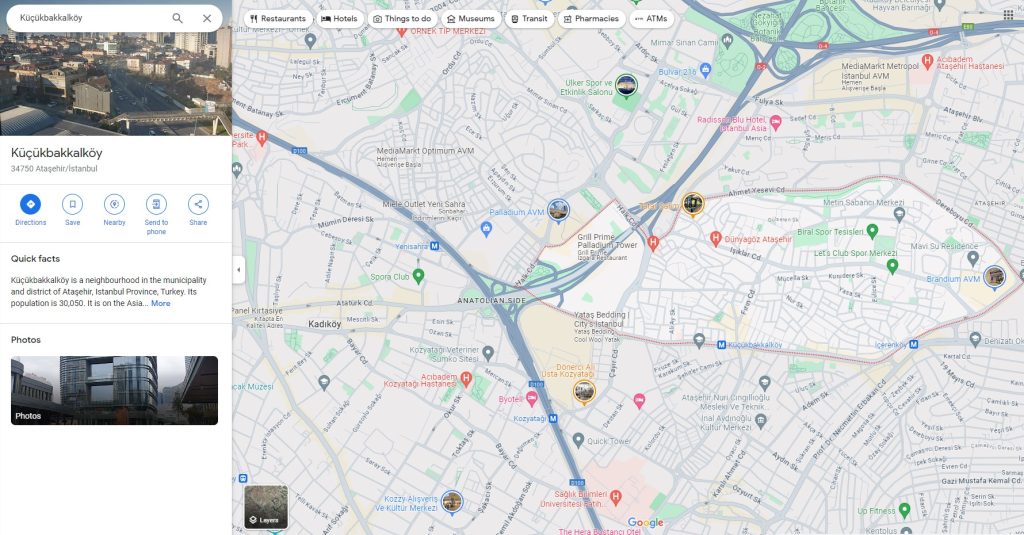Image resolution: width=1024 pixels, height=535 pixels.
Task: Click the Palladium AVM photo pin
Action: tap(558, 210)
